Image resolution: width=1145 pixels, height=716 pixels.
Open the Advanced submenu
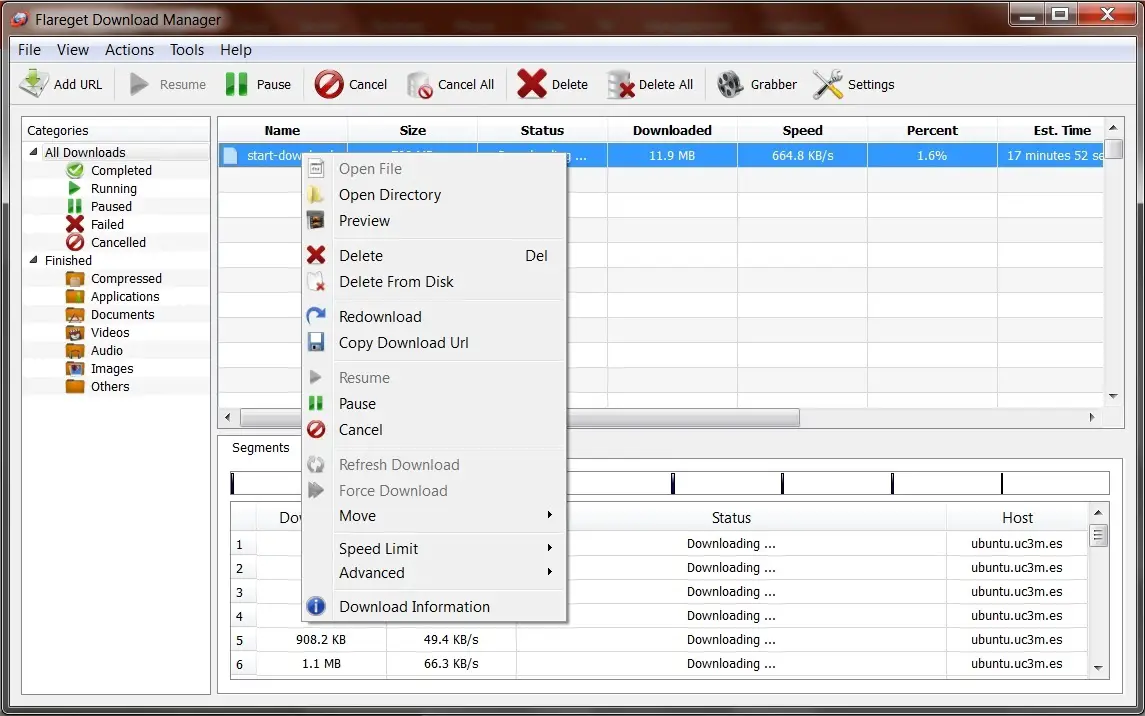(x=434, y=573)
